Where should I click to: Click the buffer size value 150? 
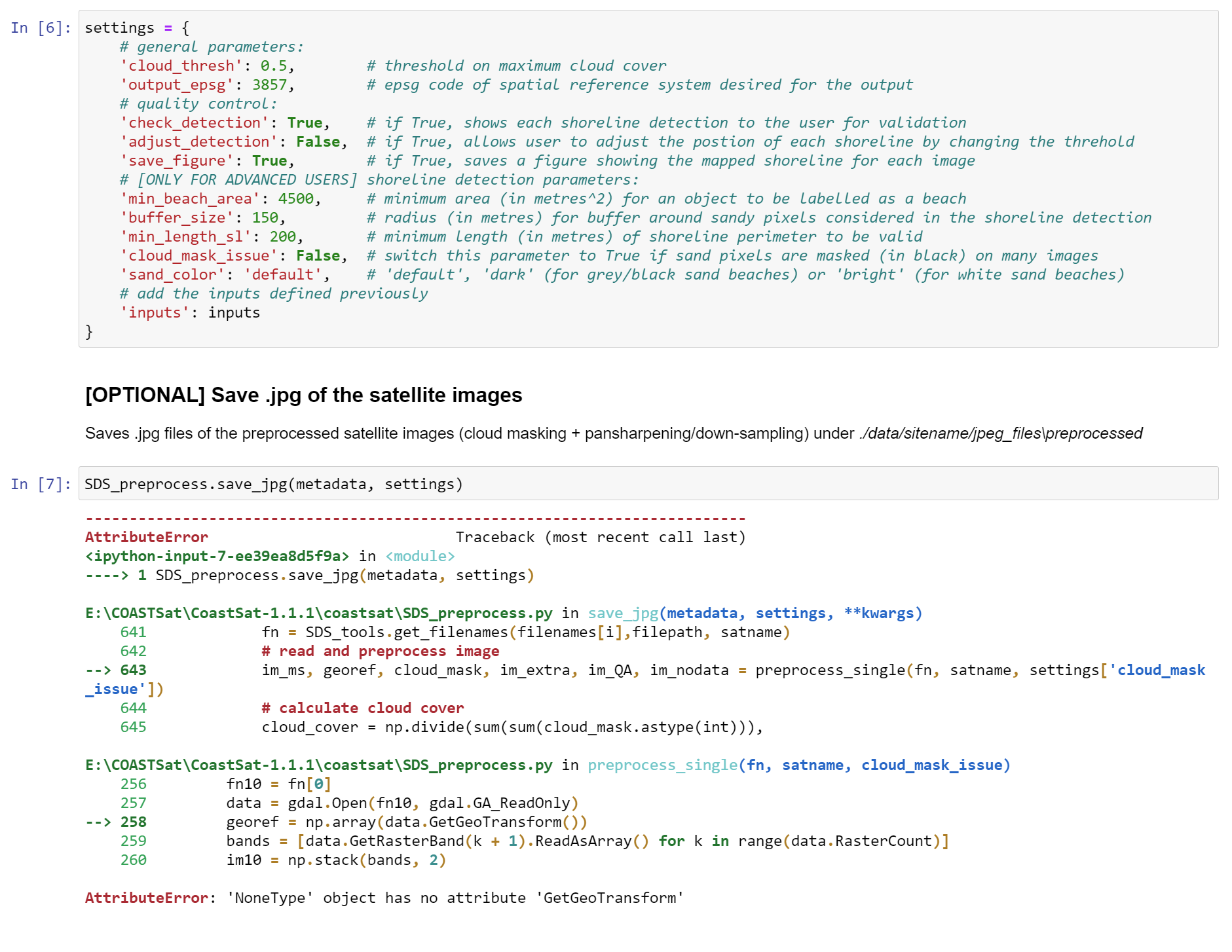pyautogui.click(x=265, y=217)
